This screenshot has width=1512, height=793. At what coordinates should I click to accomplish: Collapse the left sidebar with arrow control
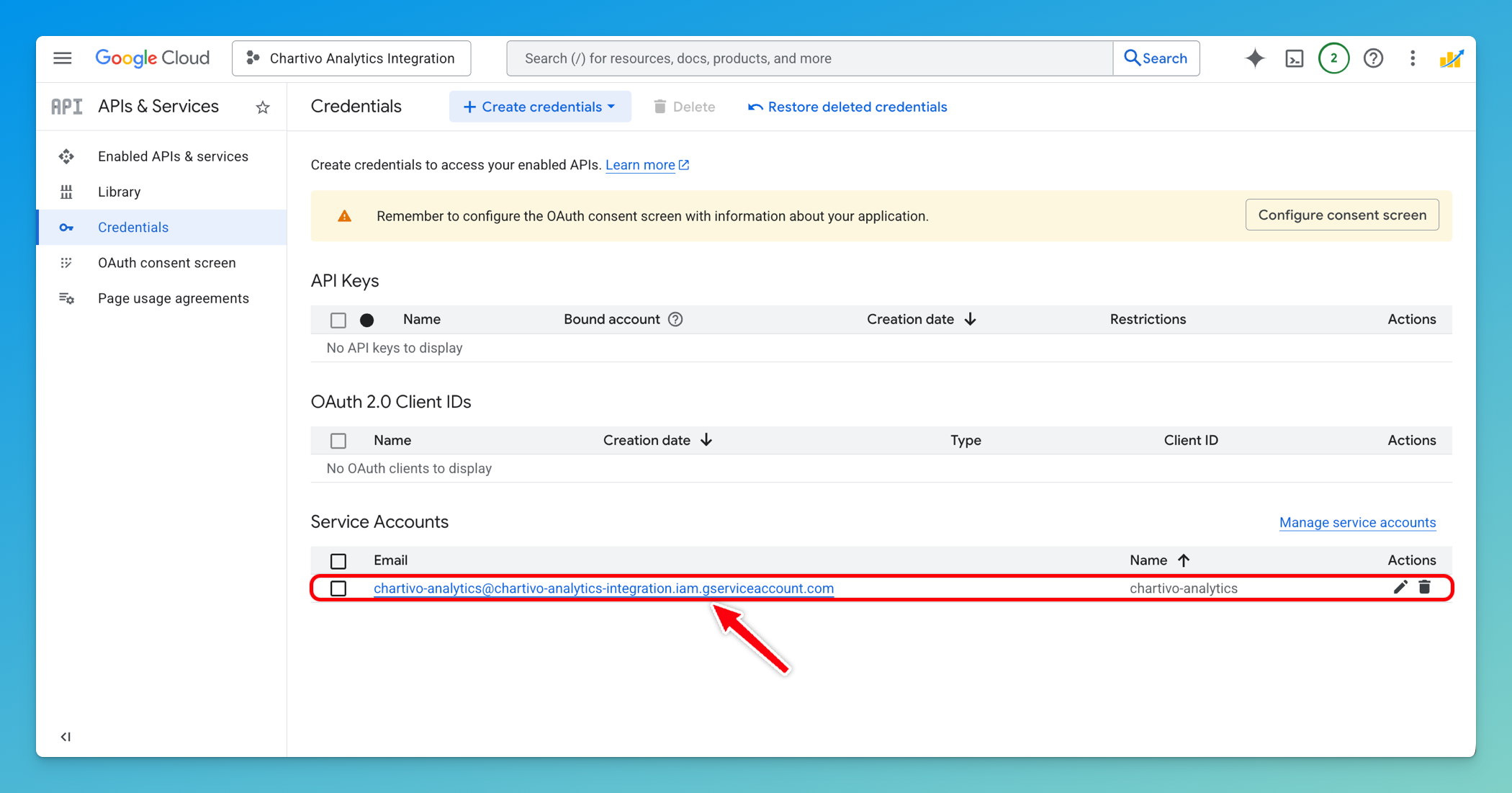pos(66,736)
